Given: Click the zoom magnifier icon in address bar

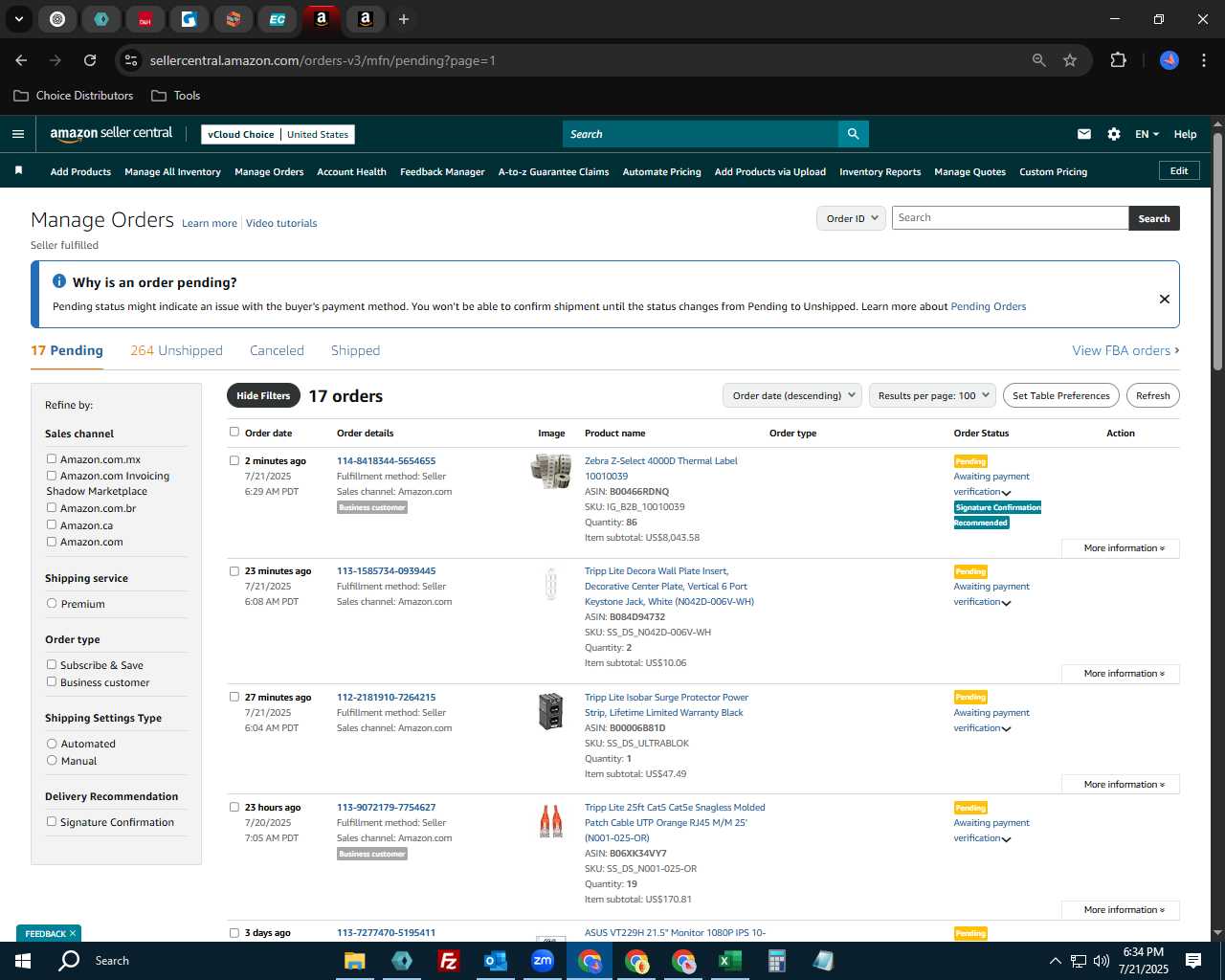Looking at the screenshot, I should [1039, 60].
